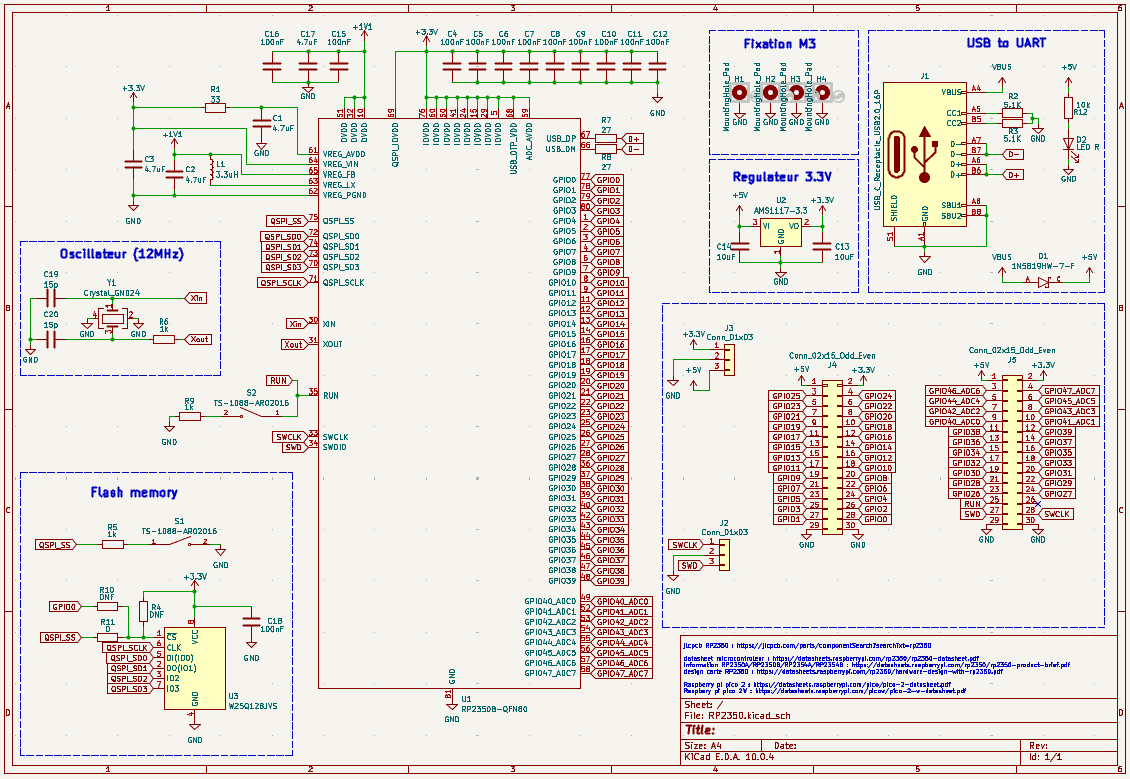Select inductor L1 3.3uH
Screen dimensions: 1130x779
[x=211, y=167]
